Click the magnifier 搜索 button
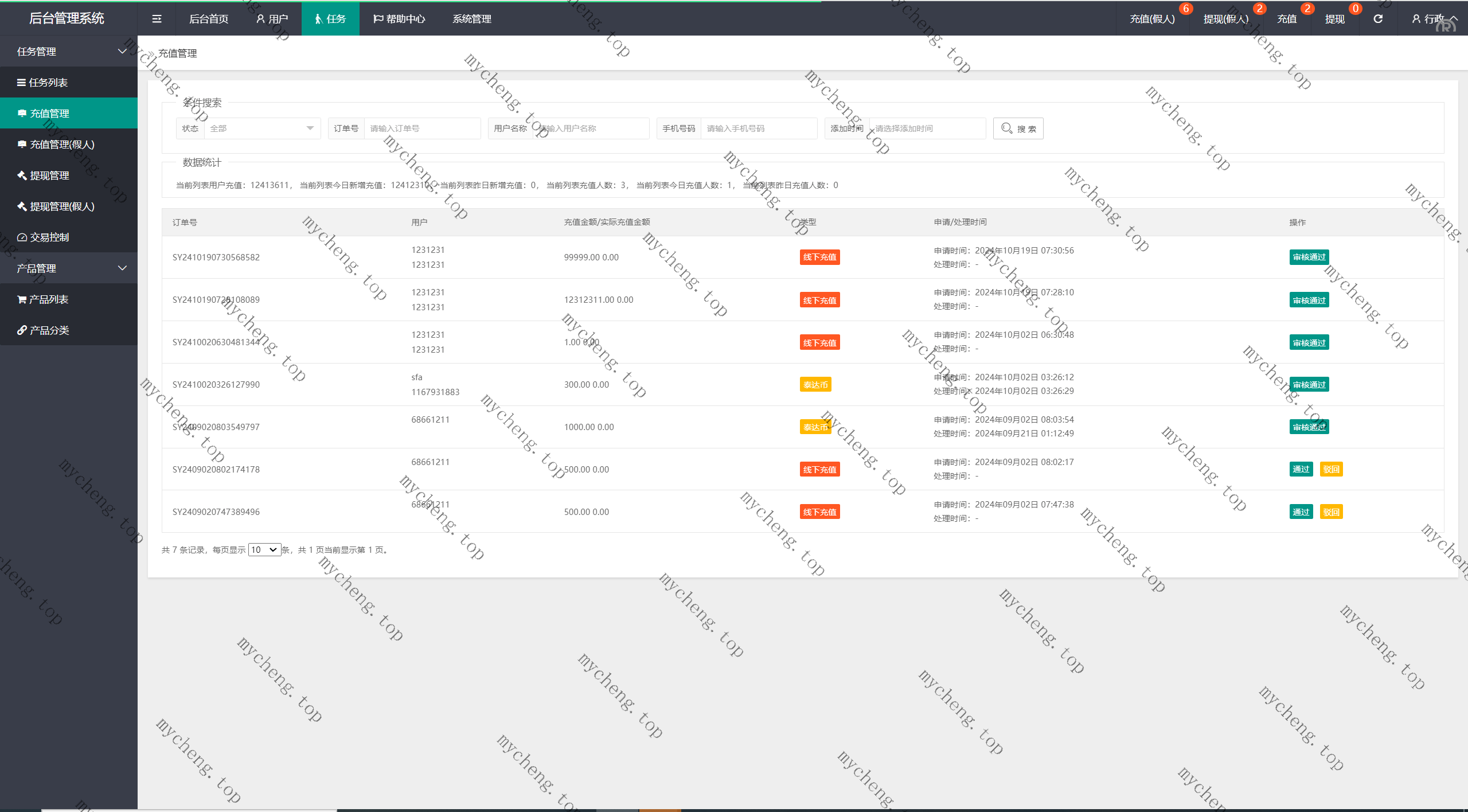The height and width of the screenshot is (812, 1468). [1018, 128]
